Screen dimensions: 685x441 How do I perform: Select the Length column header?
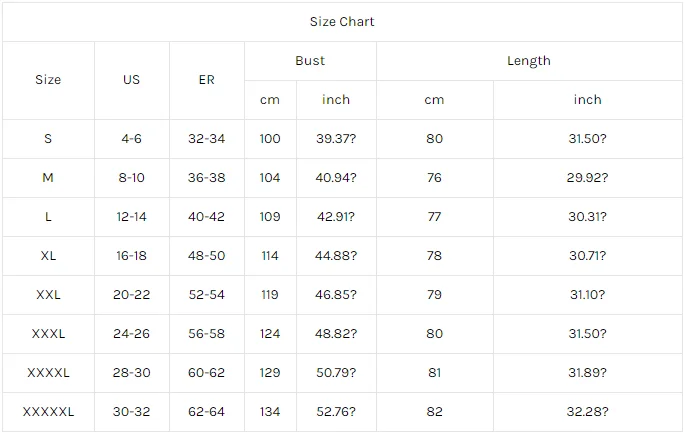coord(528,61)
